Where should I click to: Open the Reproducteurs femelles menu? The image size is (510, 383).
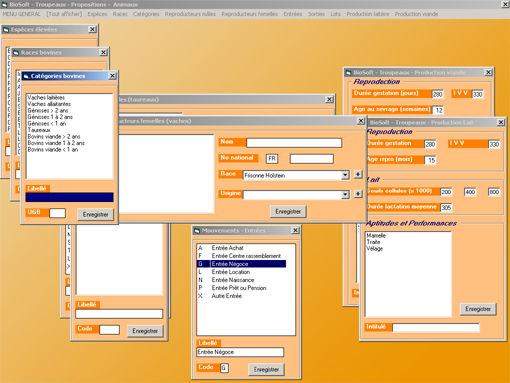249,14
